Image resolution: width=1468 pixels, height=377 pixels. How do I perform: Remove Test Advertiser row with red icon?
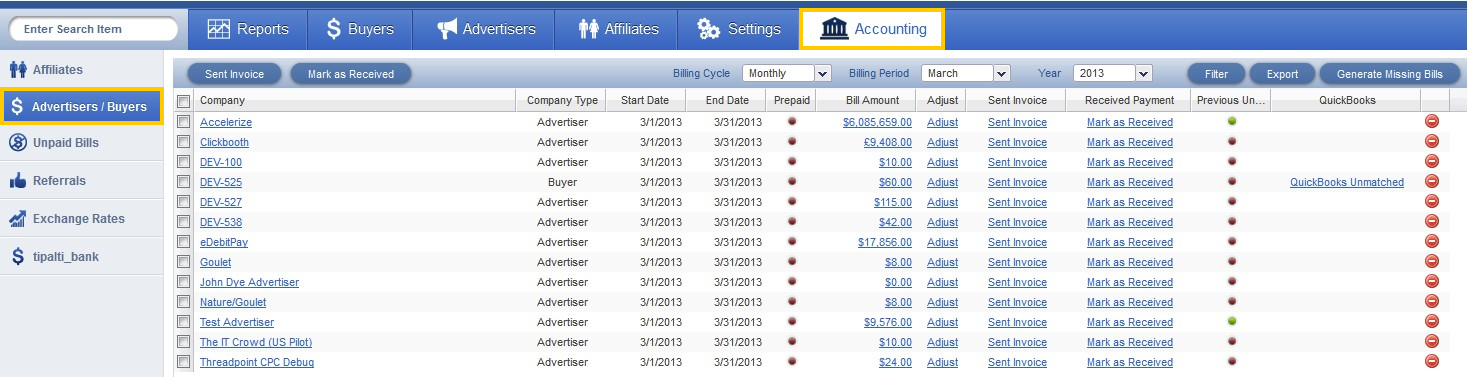point(1431,322)
